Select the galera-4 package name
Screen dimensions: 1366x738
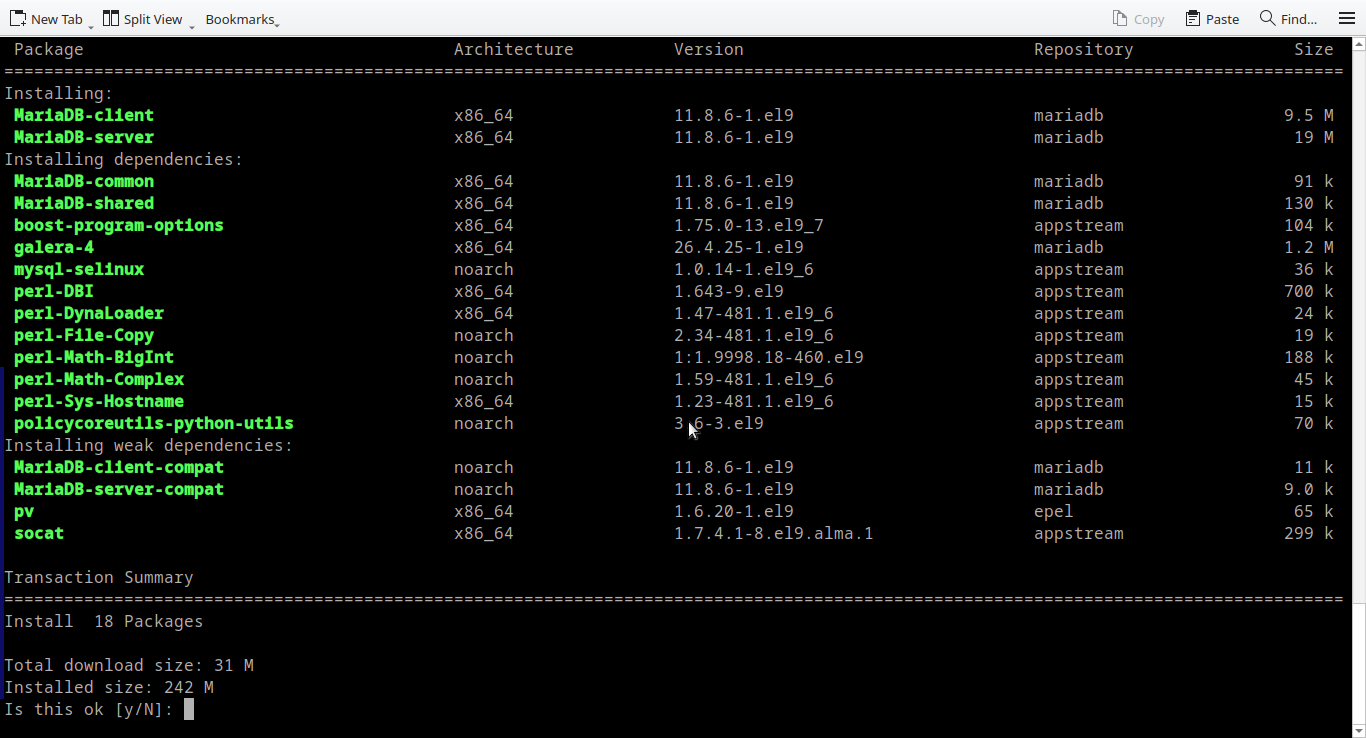54,247
